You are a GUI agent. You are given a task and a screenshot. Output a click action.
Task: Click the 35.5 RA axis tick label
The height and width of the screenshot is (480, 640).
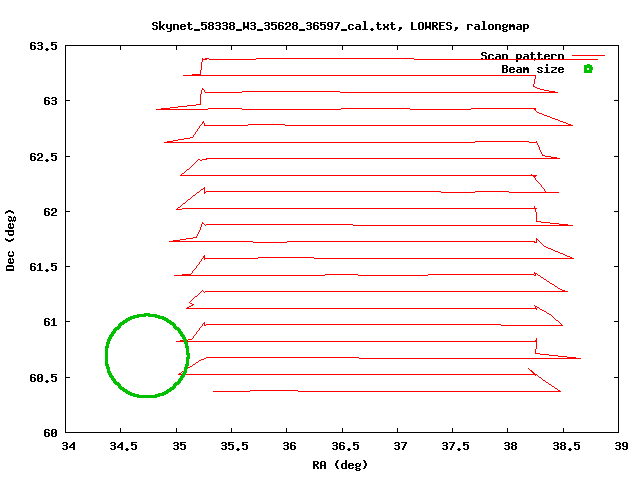pos(234,446)
